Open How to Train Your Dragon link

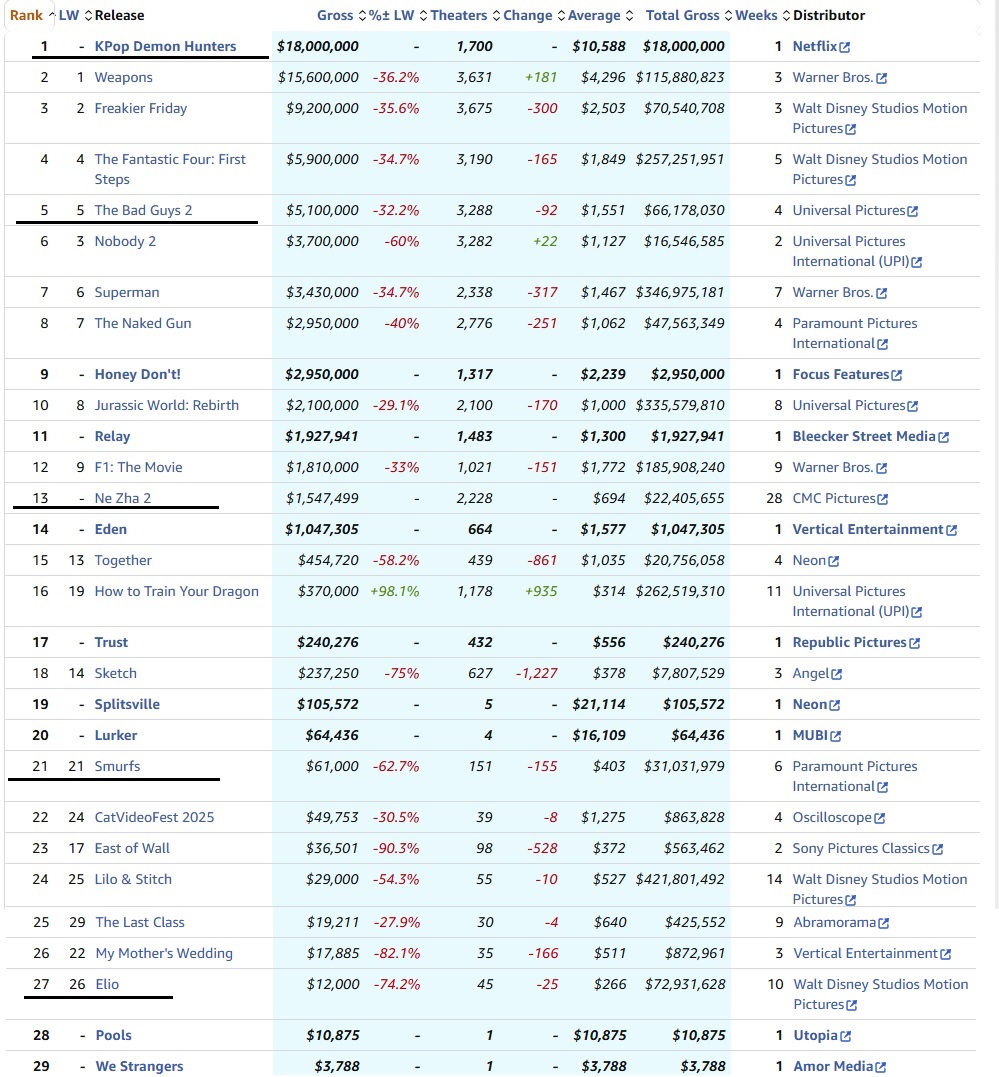click(177, 591)
